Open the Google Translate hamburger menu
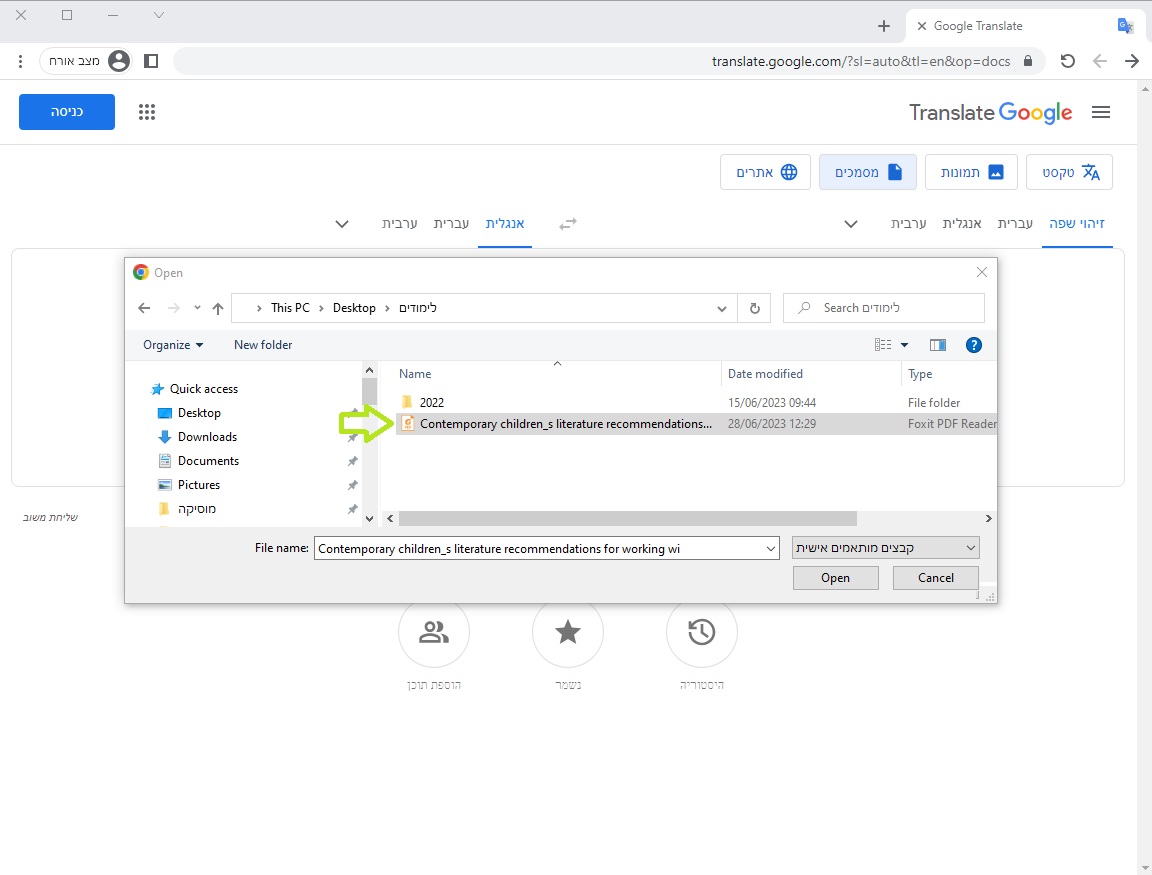 coord(1101,112)
